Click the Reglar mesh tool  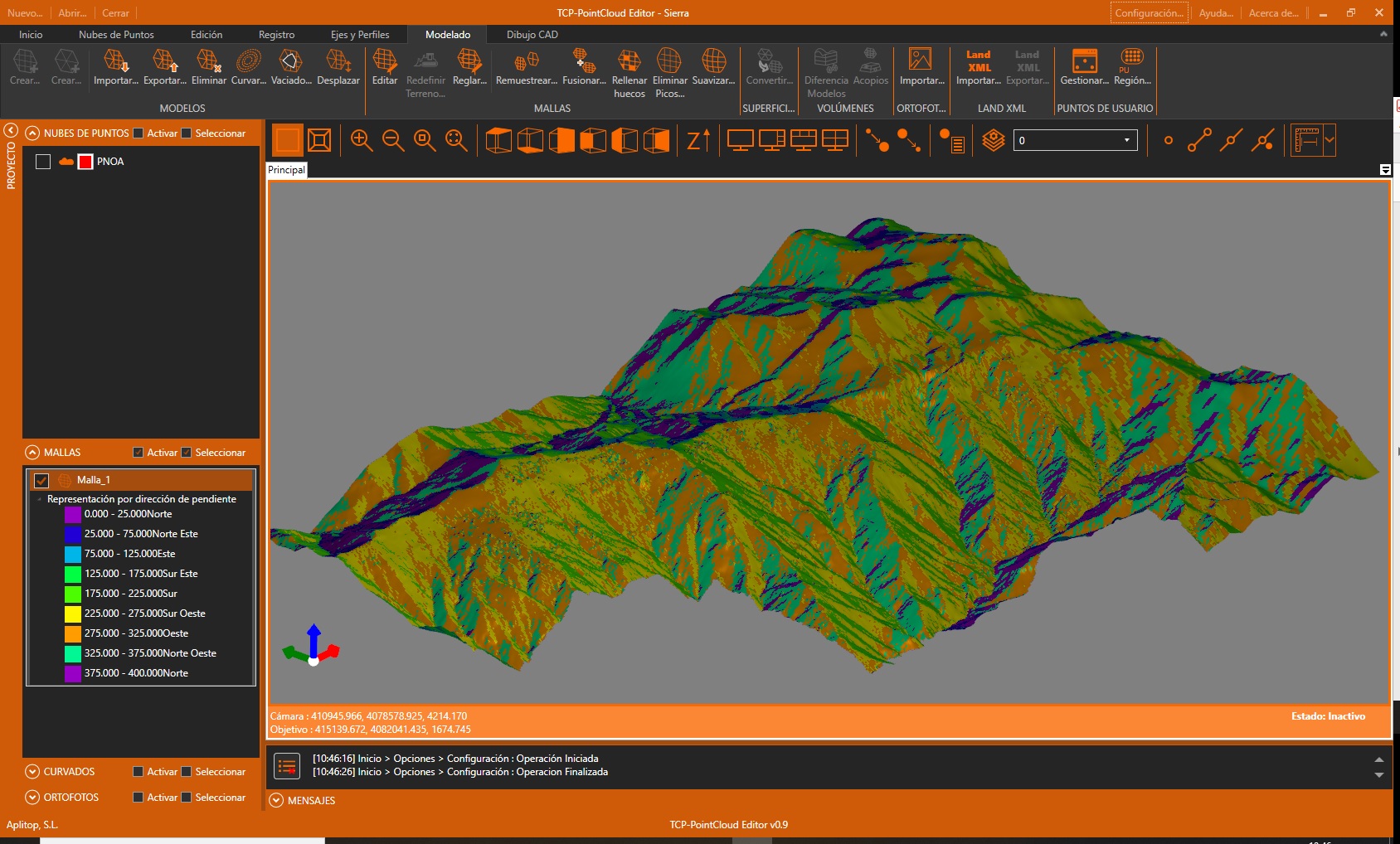[x=469, y=67]
